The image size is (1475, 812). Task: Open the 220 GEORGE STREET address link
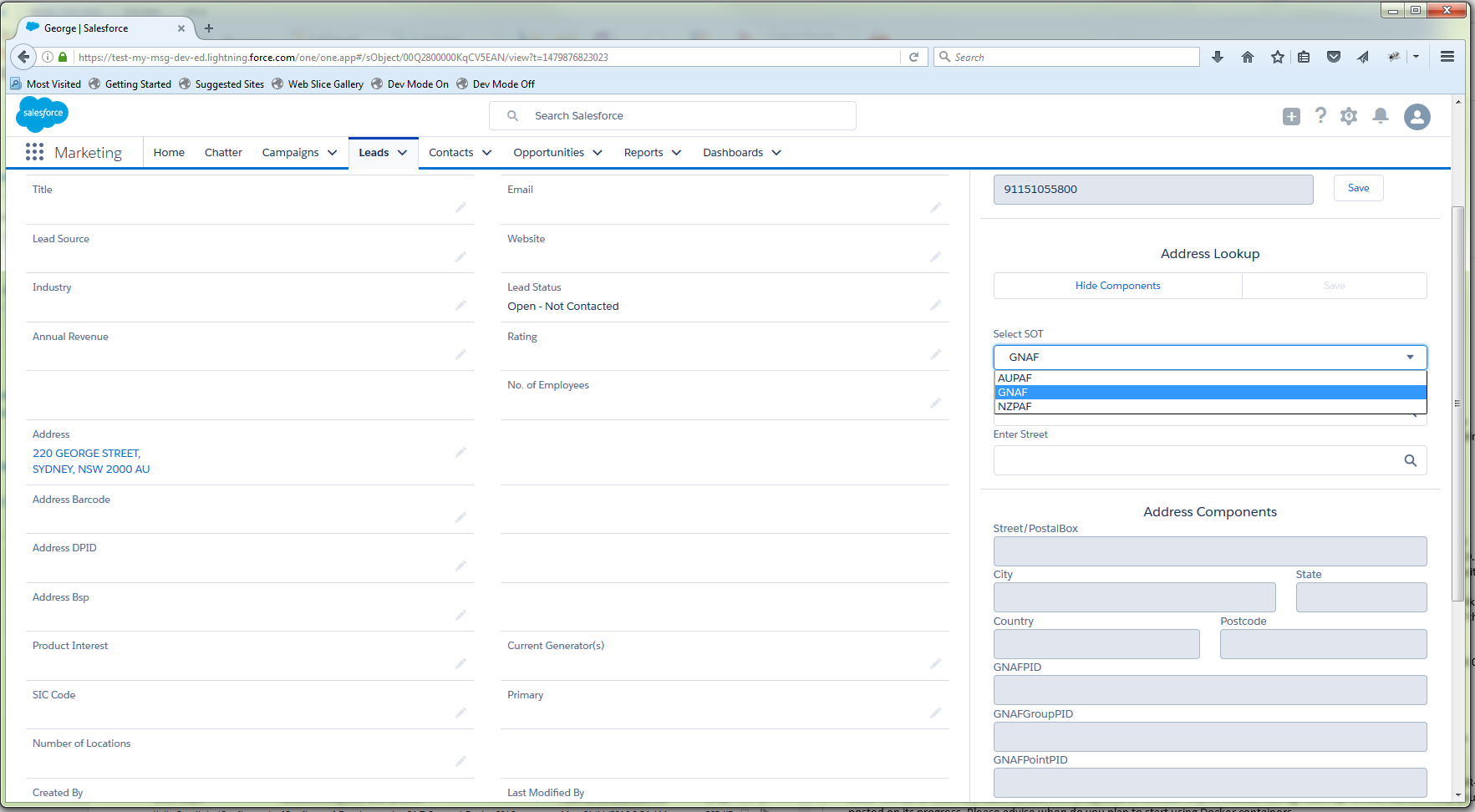[86, 453]
